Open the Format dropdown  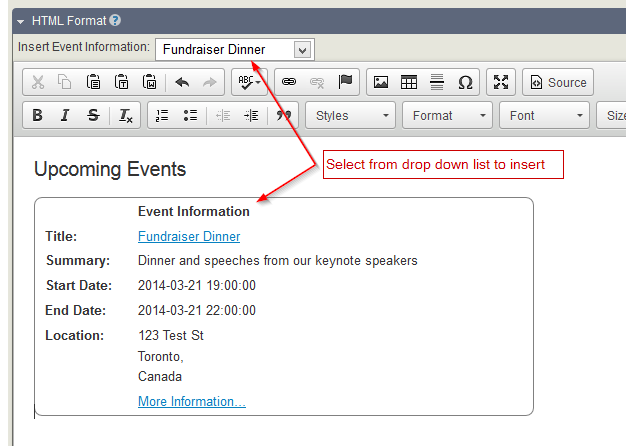tap(448, 115)
